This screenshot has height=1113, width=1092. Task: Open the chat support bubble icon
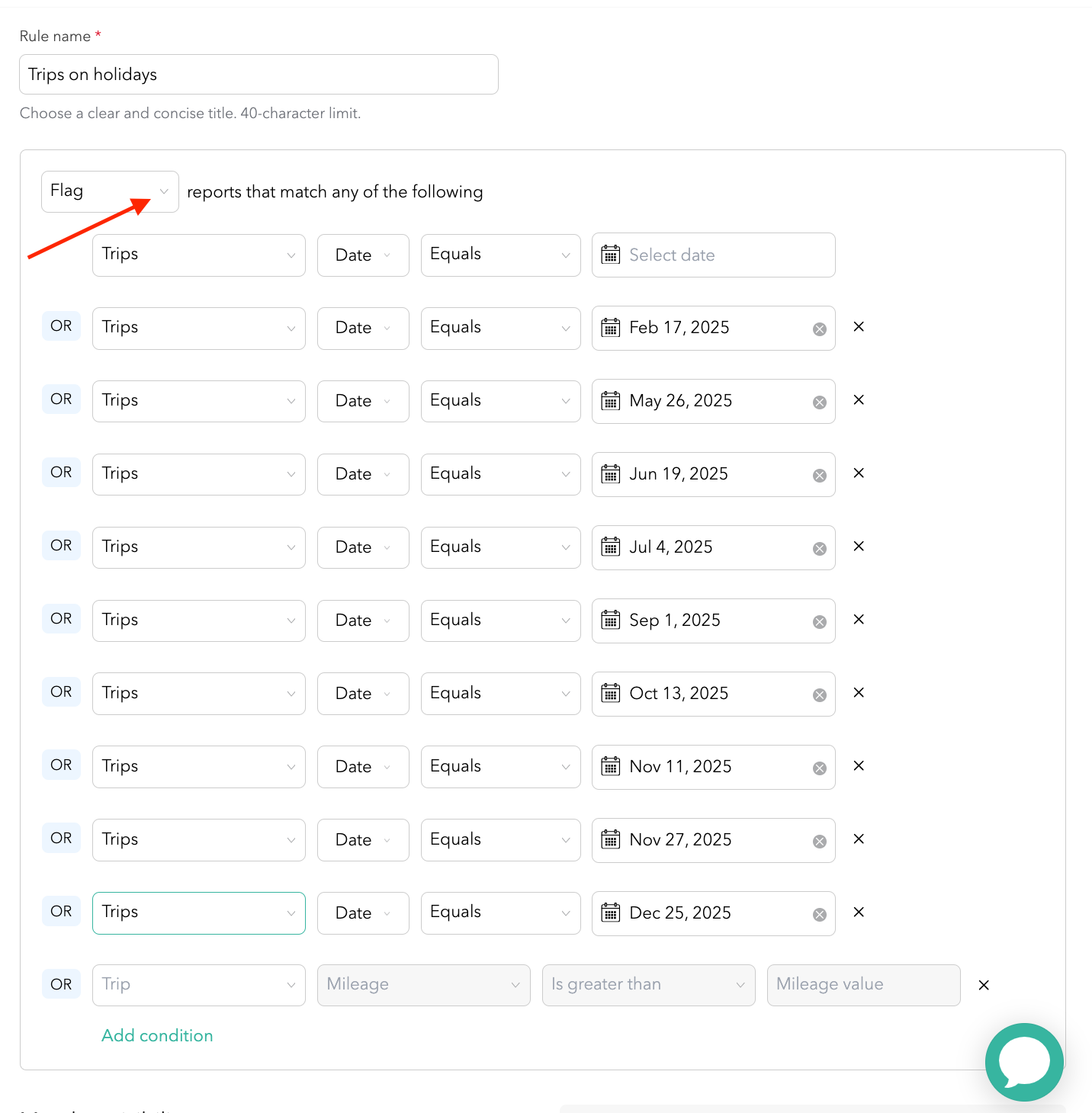1023,1061
